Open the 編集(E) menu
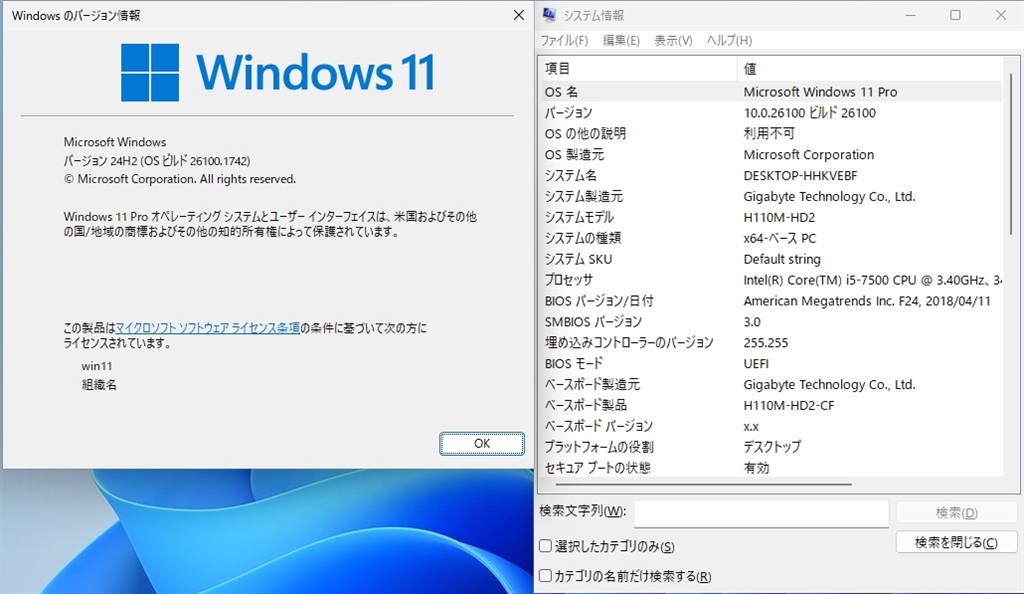 620,40
